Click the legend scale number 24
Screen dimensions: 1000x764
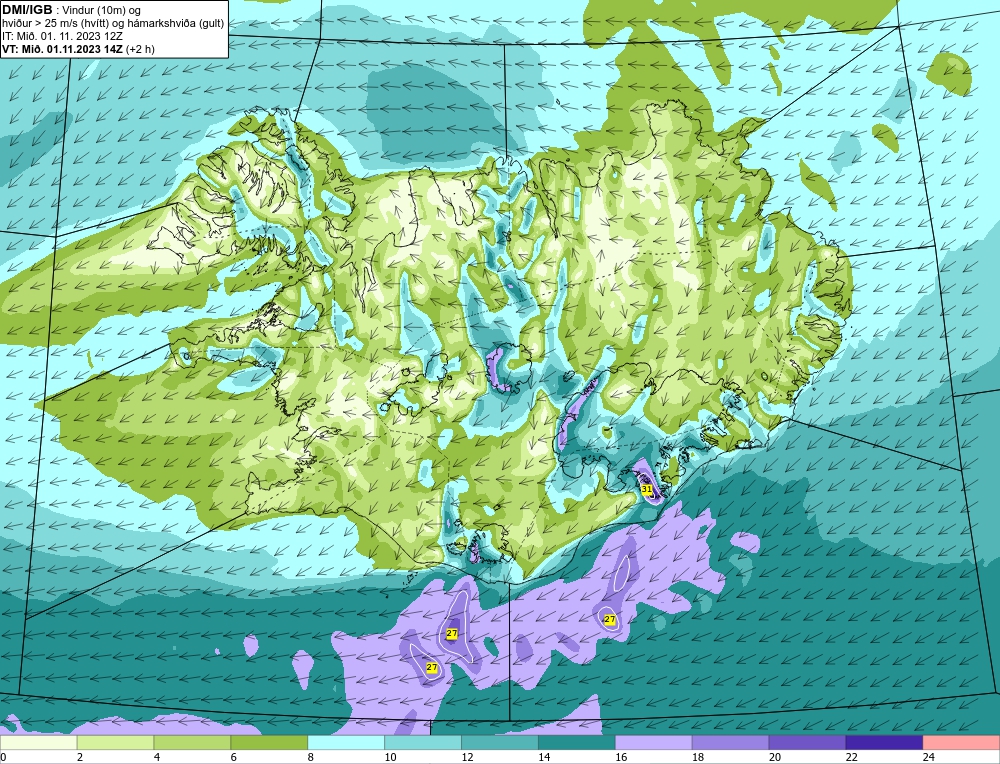coord(928,757)
